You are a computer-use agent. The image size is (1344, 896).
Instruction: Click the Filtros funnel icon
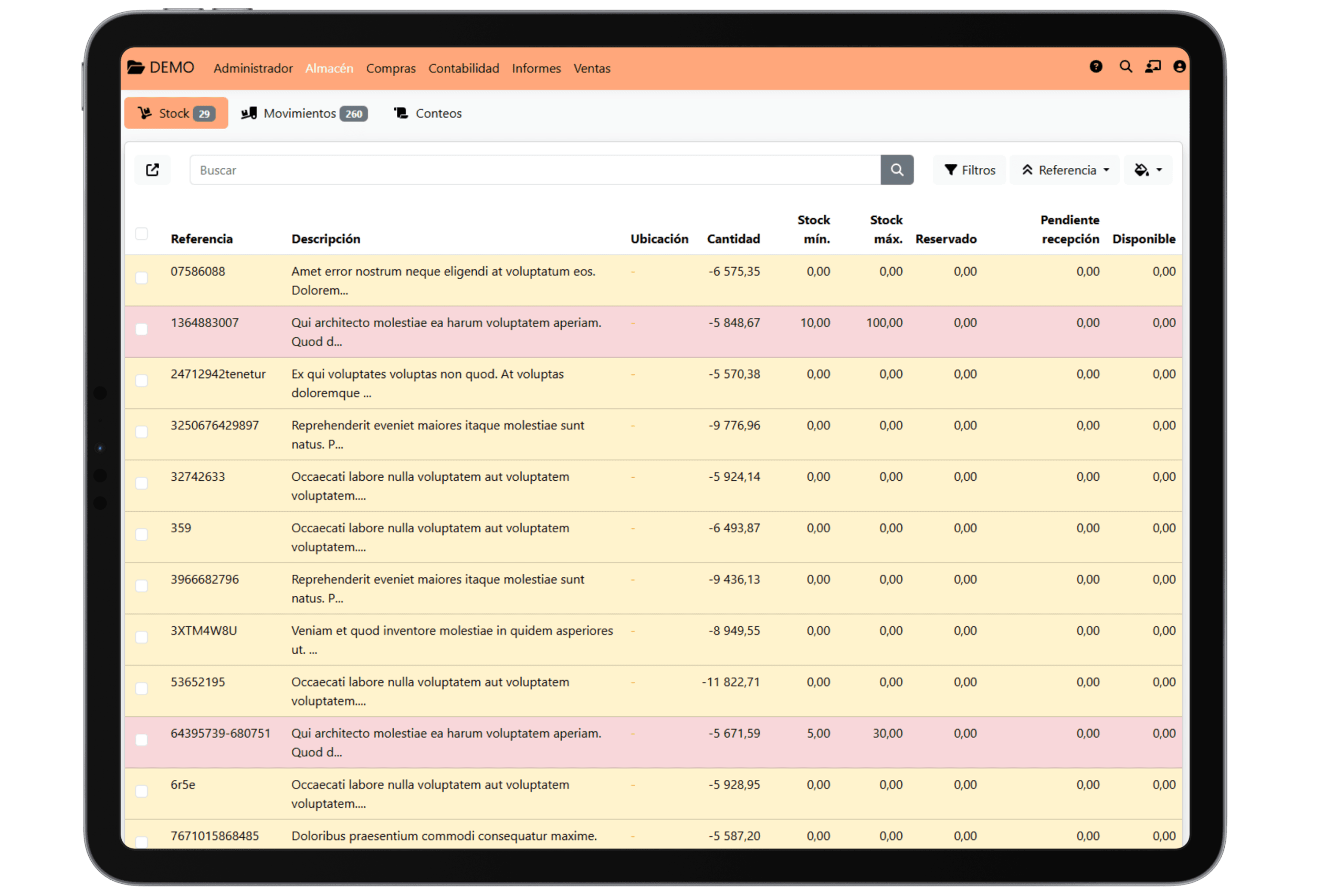point(950,170)
